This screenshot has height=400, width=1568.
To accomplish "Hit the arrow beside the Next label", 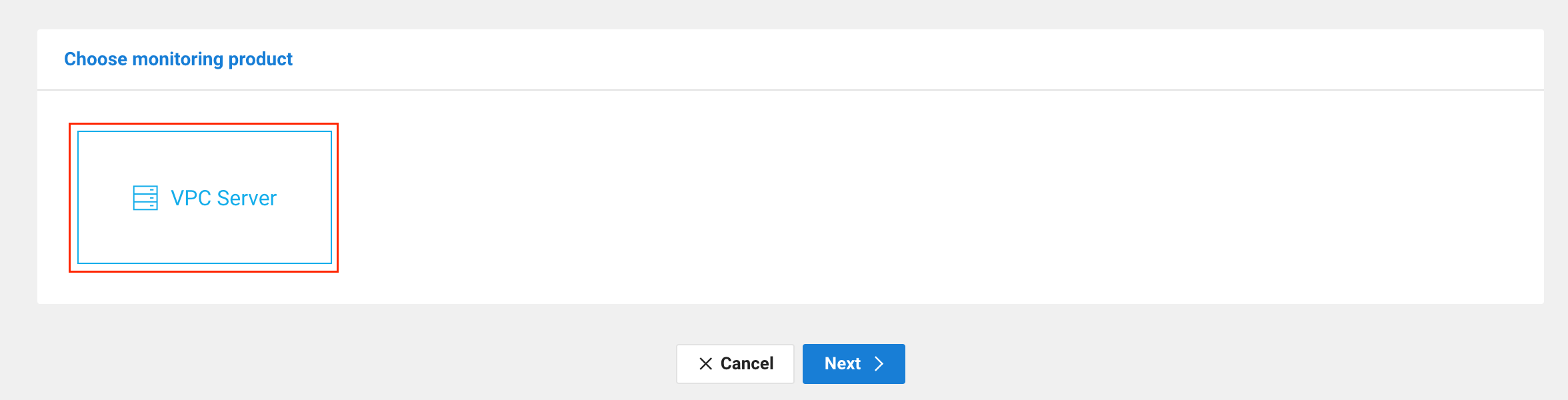I will 879,364.
